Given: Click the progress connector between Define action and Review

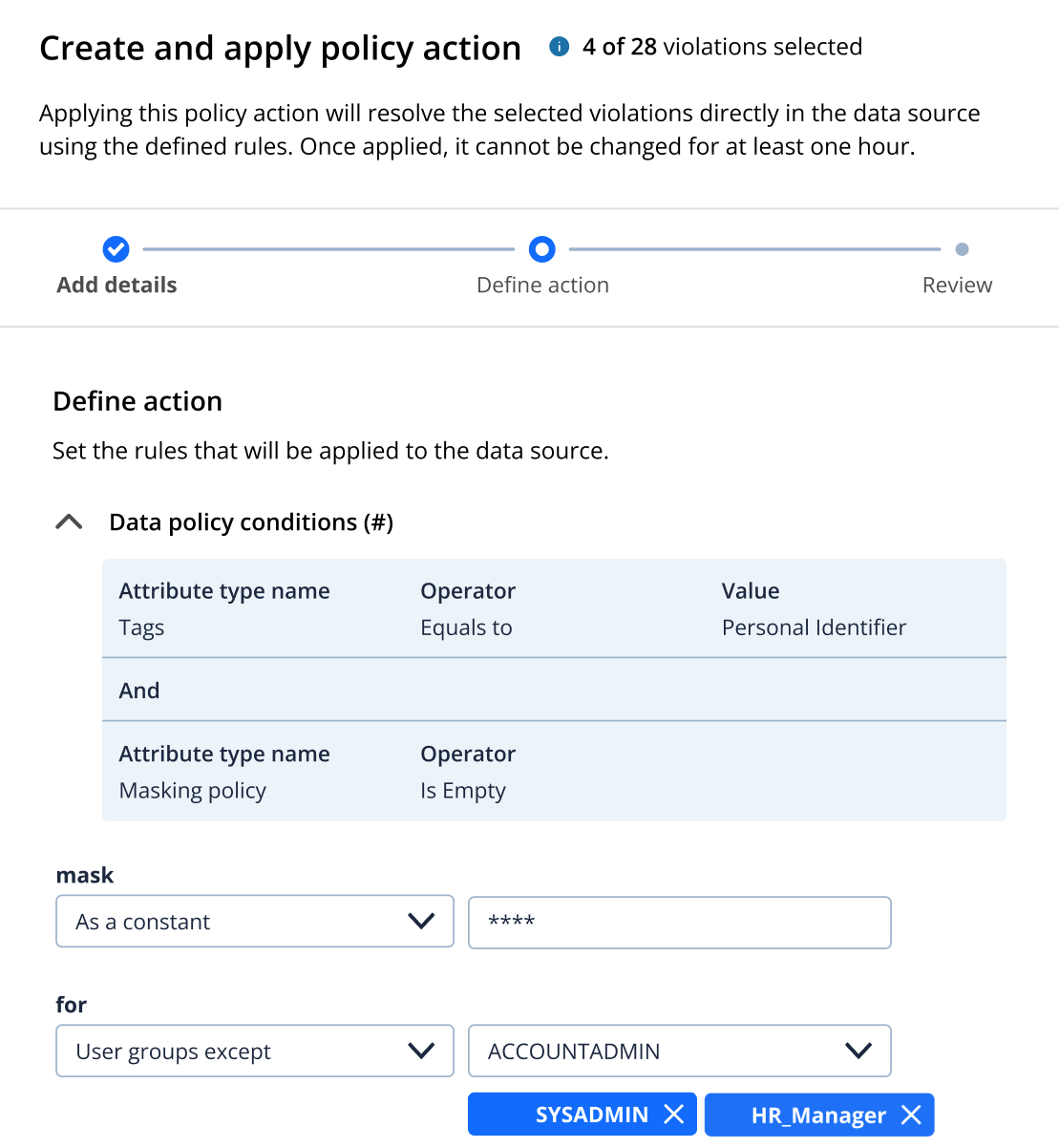Looking at the screenshot, I should (x=754, y=248).
